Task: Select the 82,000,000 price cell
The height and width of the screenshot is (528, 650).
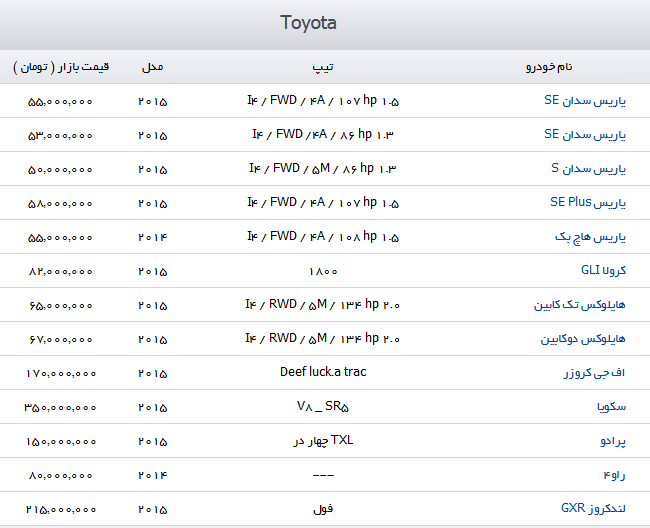Action: 61,271
